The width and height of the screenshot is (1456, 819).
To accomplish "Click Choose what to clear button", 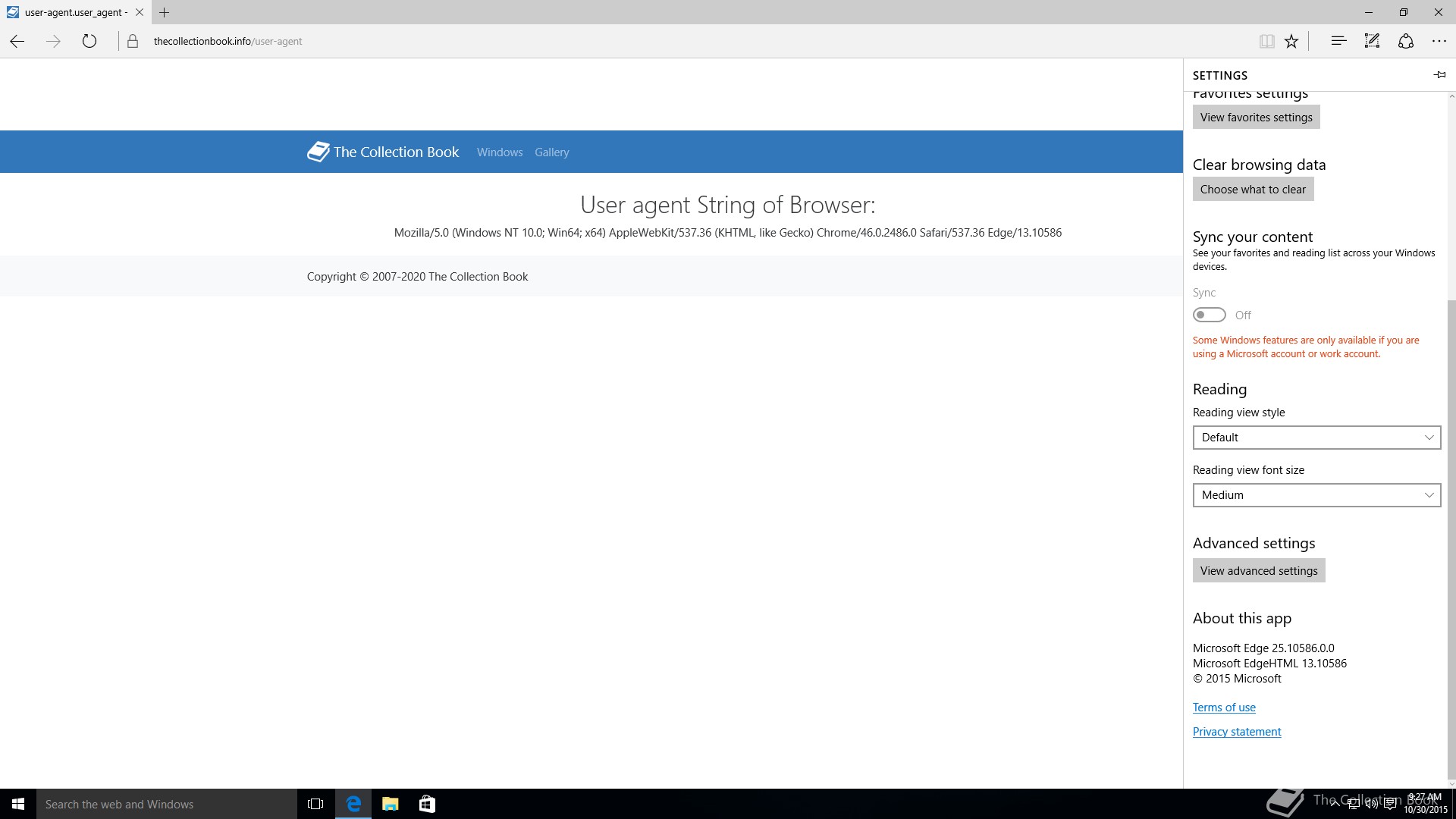I will coord(1253,189).
